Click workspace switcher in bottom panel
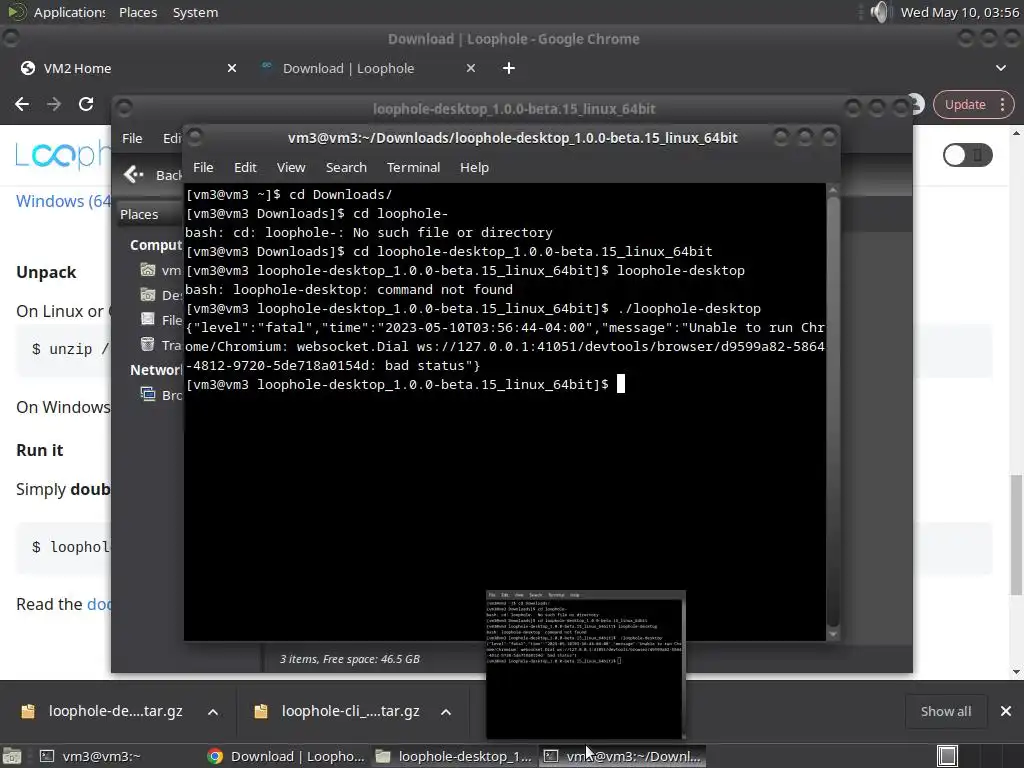This screenshot has width=1024, height=768. coord(947,756)
